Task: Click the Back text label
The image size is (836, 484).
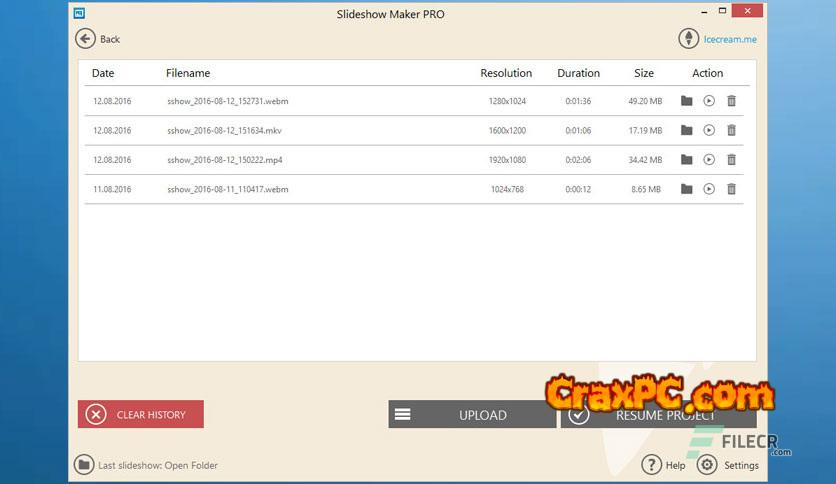Action: pyautogui.click(x=110, y=39)
